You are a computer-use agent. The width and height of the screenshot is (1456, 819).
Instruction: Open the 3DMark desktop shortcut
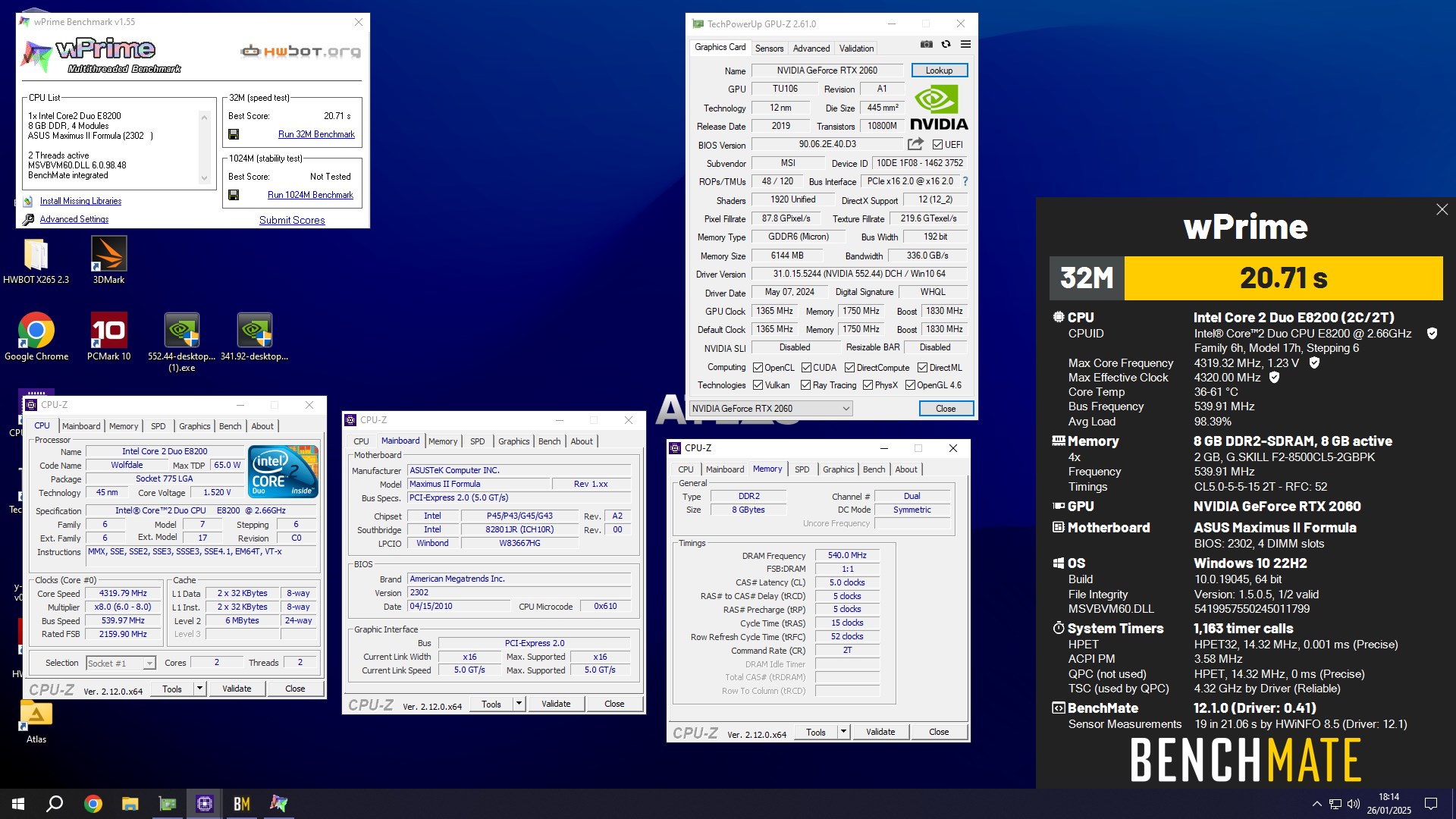pos(108,261)
